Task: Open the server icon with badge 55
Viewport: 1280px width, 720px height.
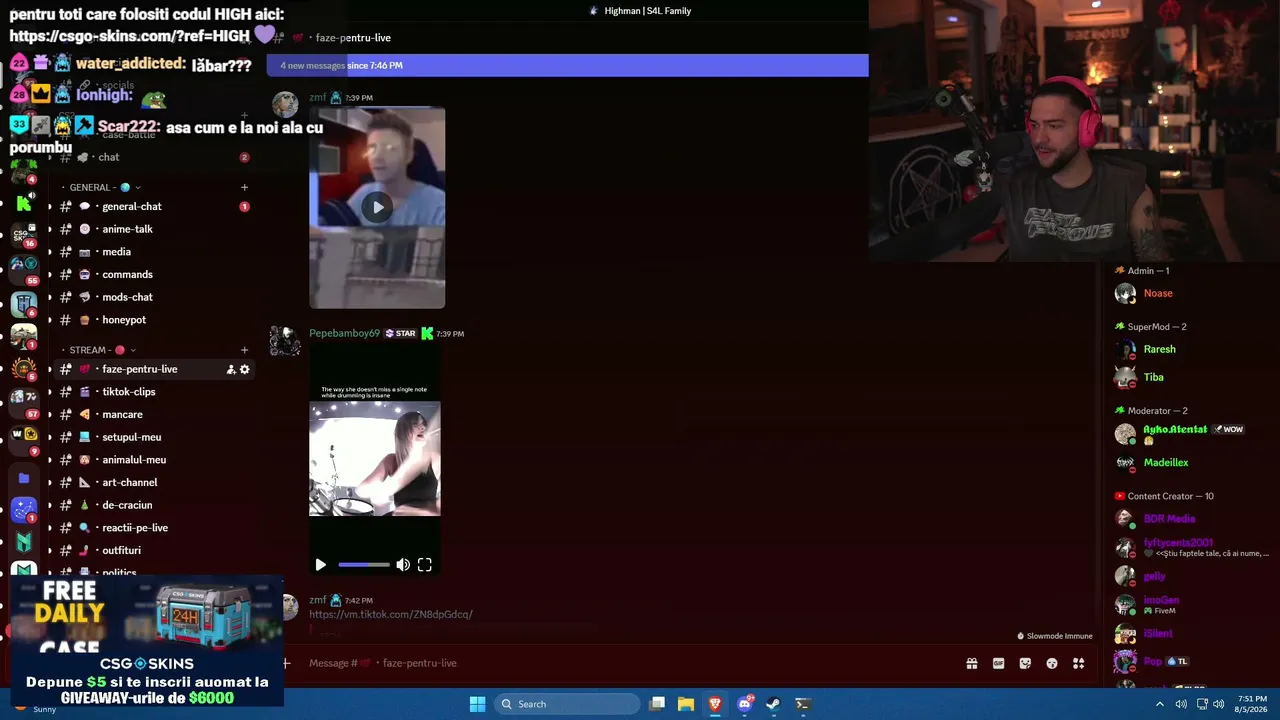Action: (x=24, y=269)
